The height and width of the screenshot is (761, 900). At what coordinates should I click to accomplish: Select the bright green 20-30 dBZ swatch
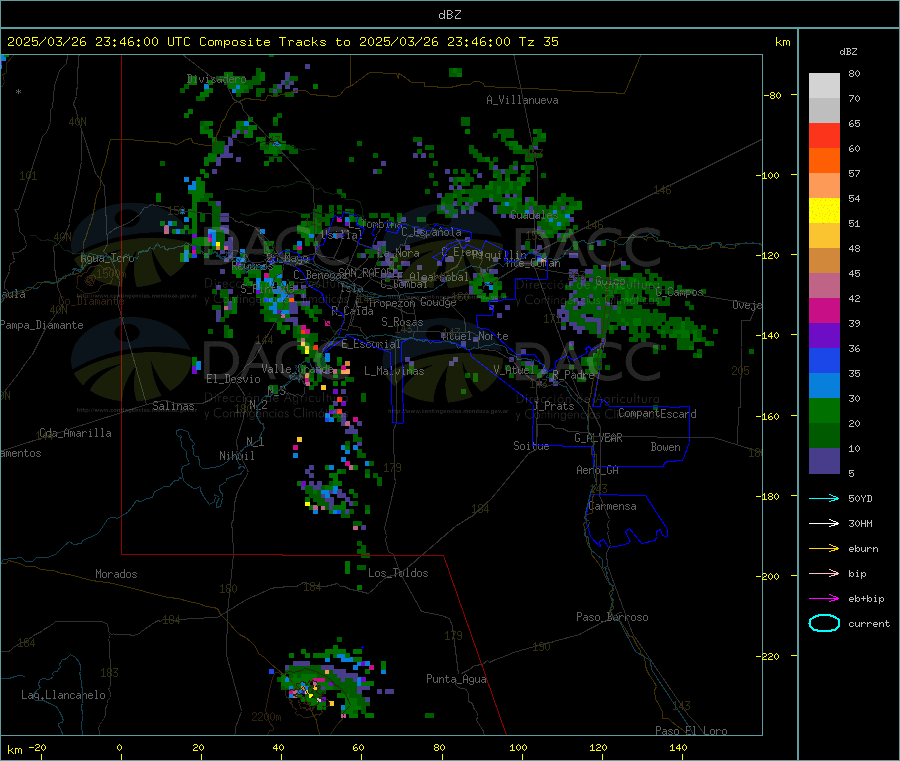pyautogui.click(x=824, y=410)
